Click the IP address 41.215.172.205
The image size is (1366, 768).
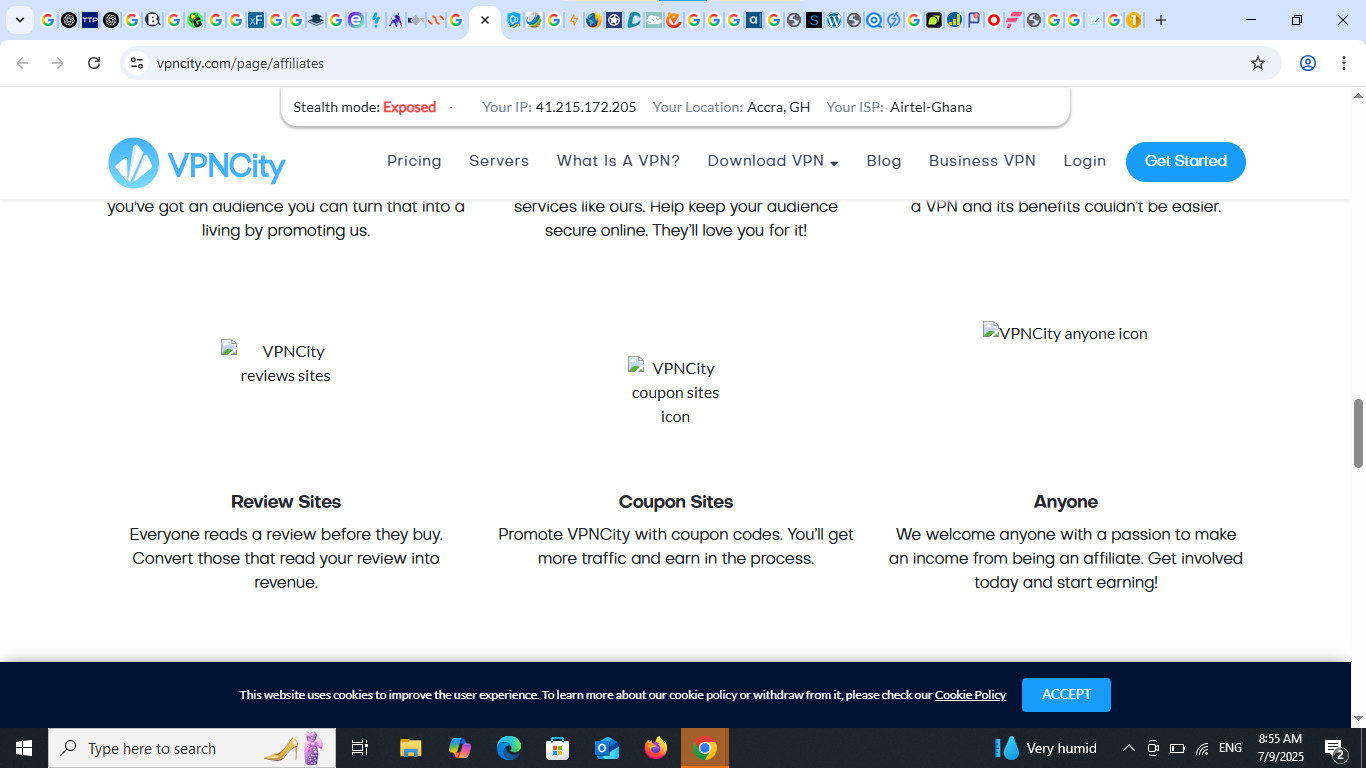click(586, 107)
